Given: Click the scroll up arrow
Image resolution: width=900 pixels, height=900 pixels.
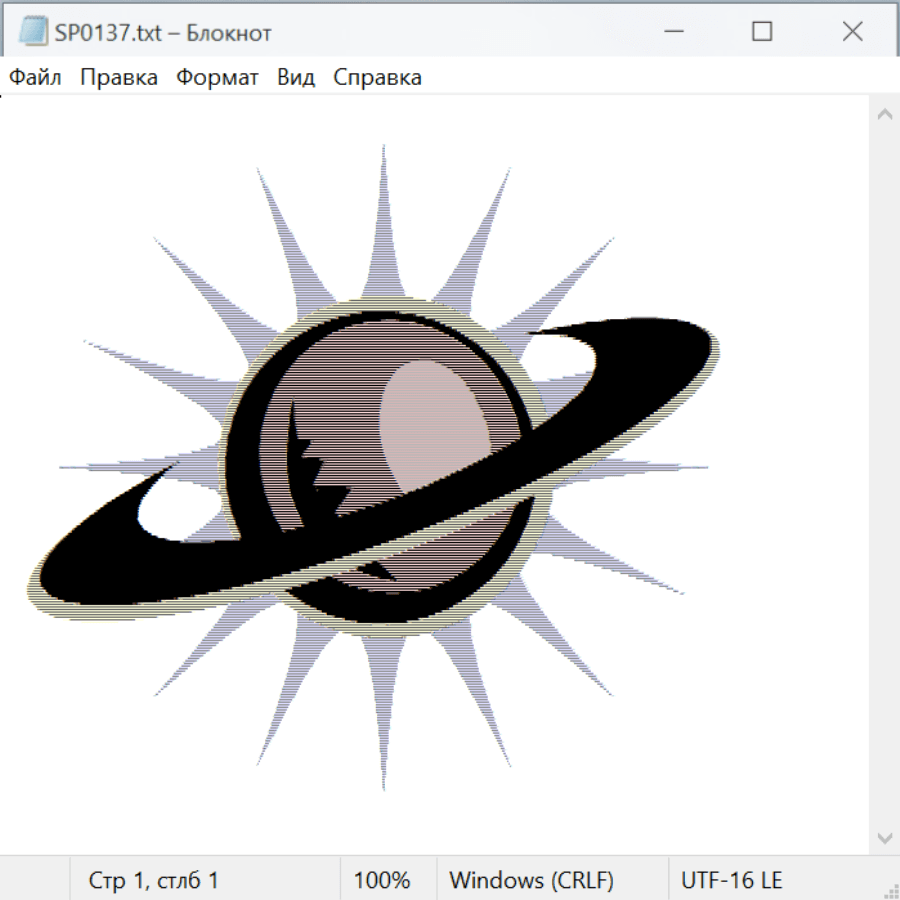Looking at the screenshot, I should pyautogui.click(x=884, y=115).
